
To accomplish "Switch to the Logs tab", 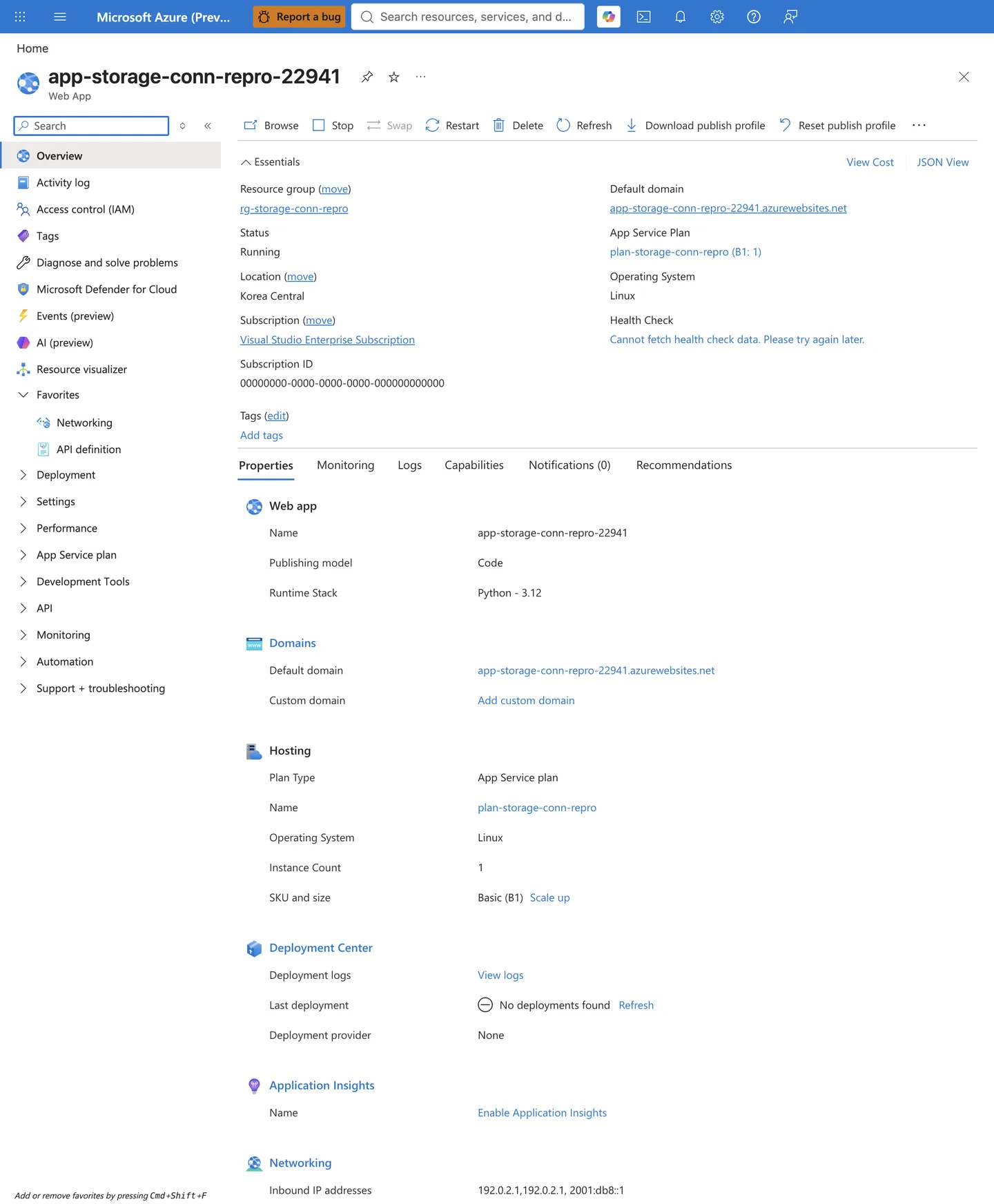I will (409, 465).
